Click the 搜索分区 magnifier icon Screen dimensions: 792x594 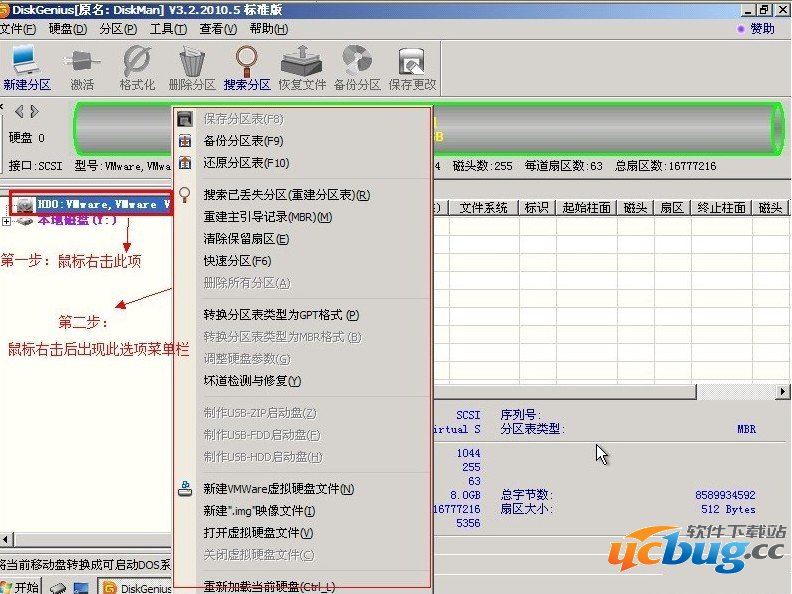[247, 62]
